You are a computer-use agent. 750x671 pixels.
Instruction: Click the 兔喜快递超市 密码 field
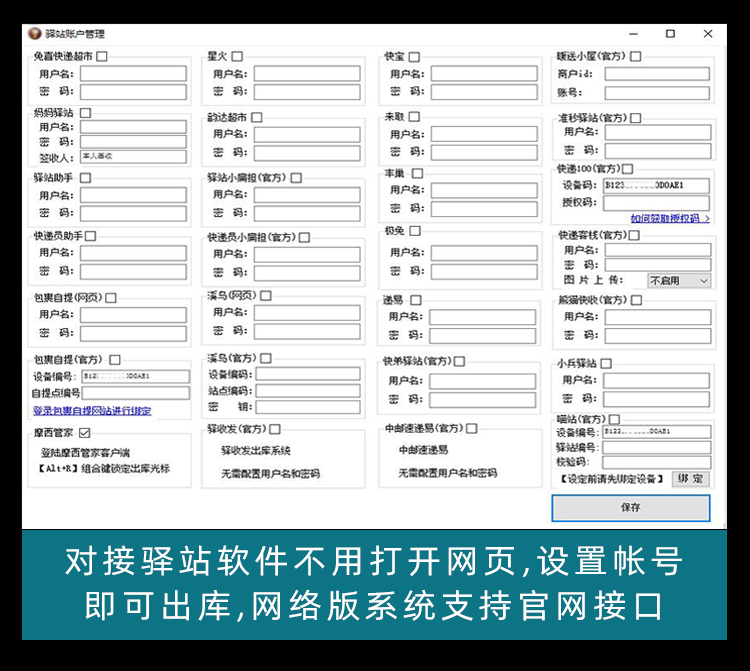point(133,92)
